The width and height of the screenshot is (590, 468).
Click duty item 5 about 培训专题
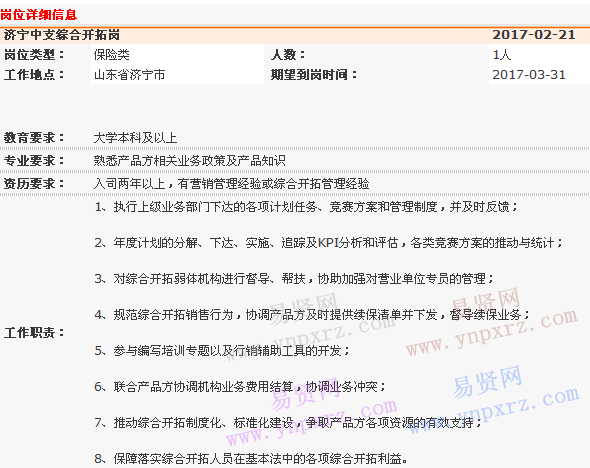[x=222, y=351]
